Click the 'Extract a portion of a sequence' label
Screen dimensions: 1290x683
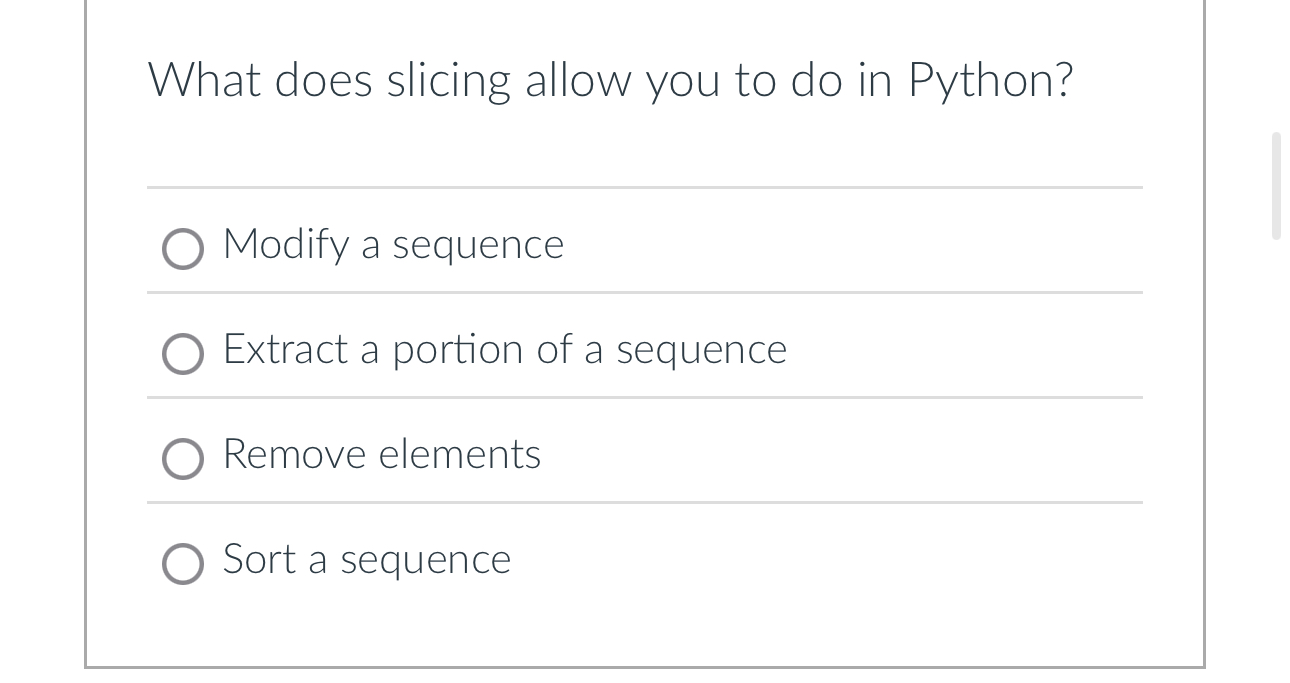coord(504,350)
